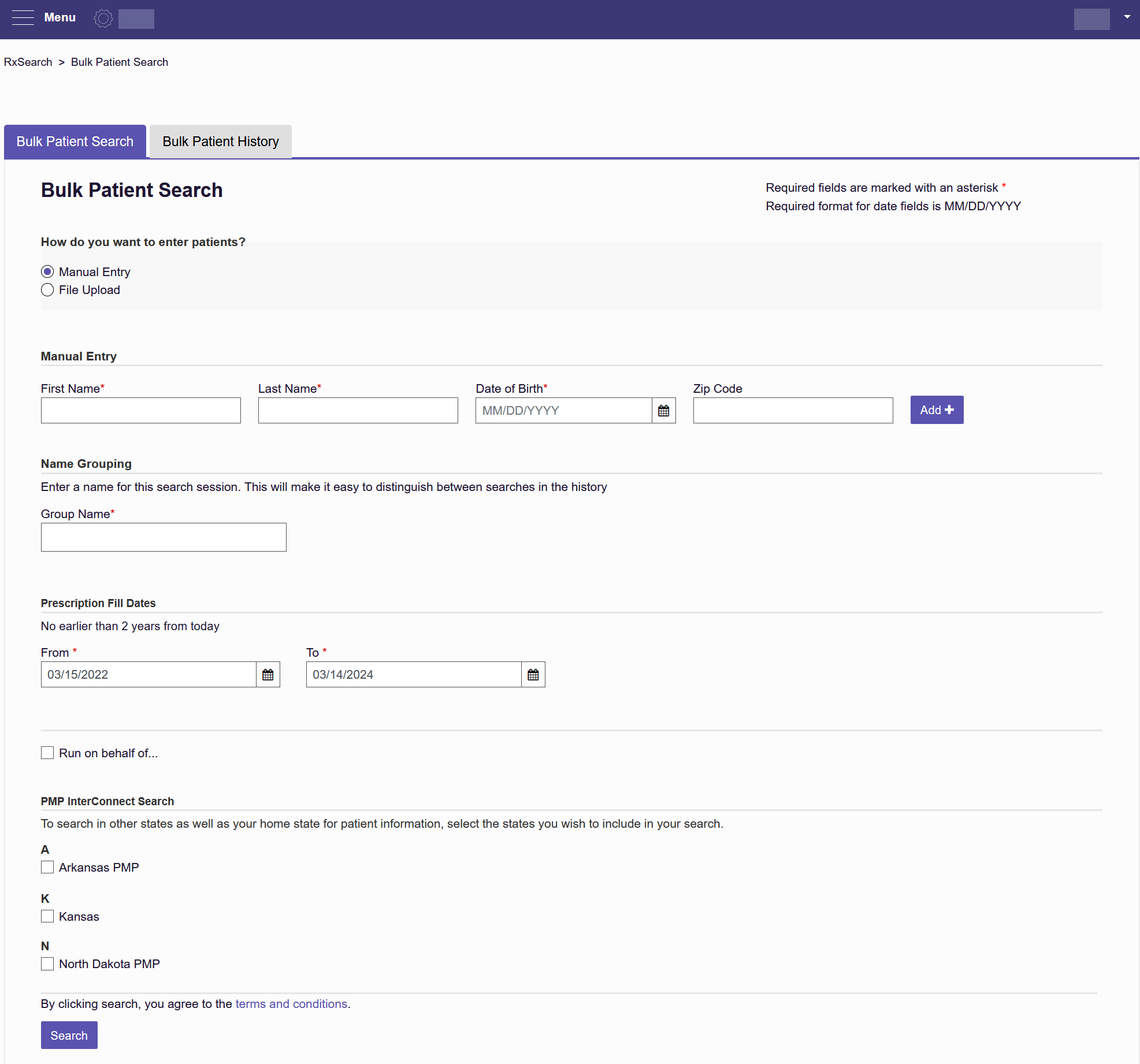Click the Add button for patient entry
1140x1064 pixels.
click(936, 410)
